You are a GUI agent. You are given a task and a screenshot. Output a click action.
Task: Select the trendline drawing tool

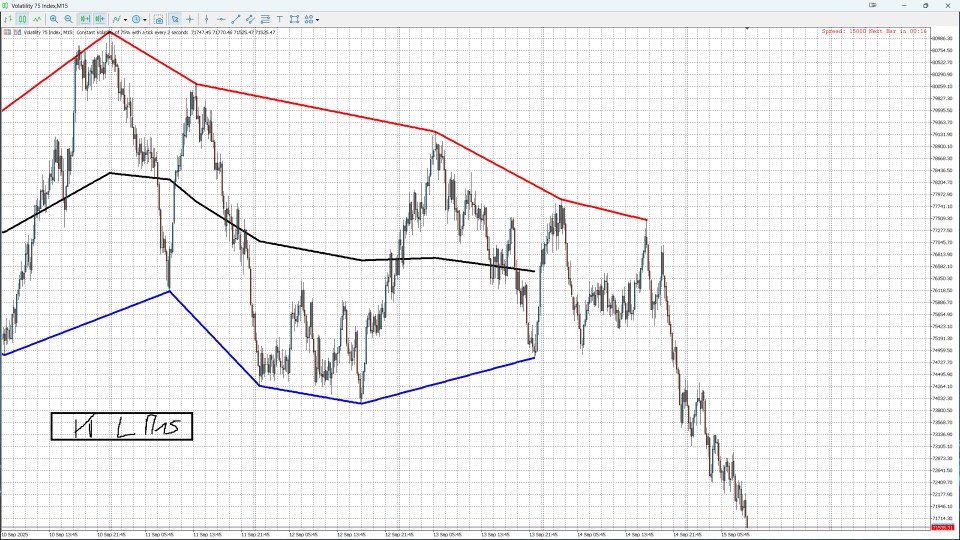click(236, 20)
